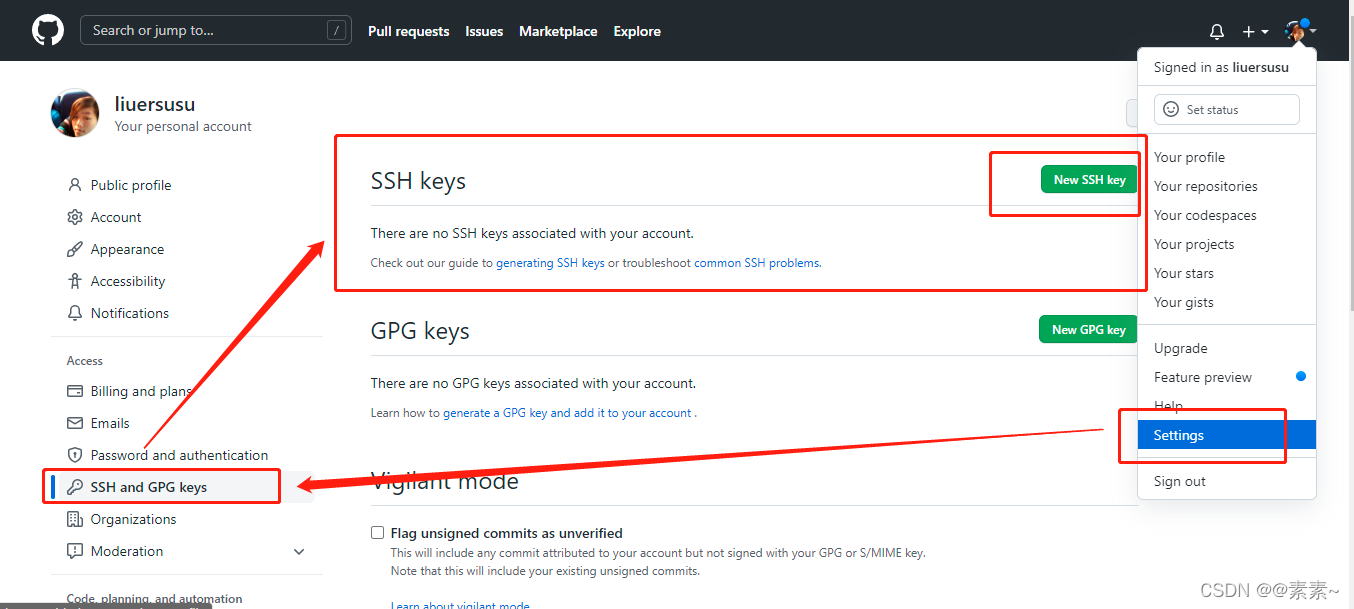Open Marketplace in top navigation
This screenshot has width=1354, height=609.
pyautogui.click(x=558, y=31)
